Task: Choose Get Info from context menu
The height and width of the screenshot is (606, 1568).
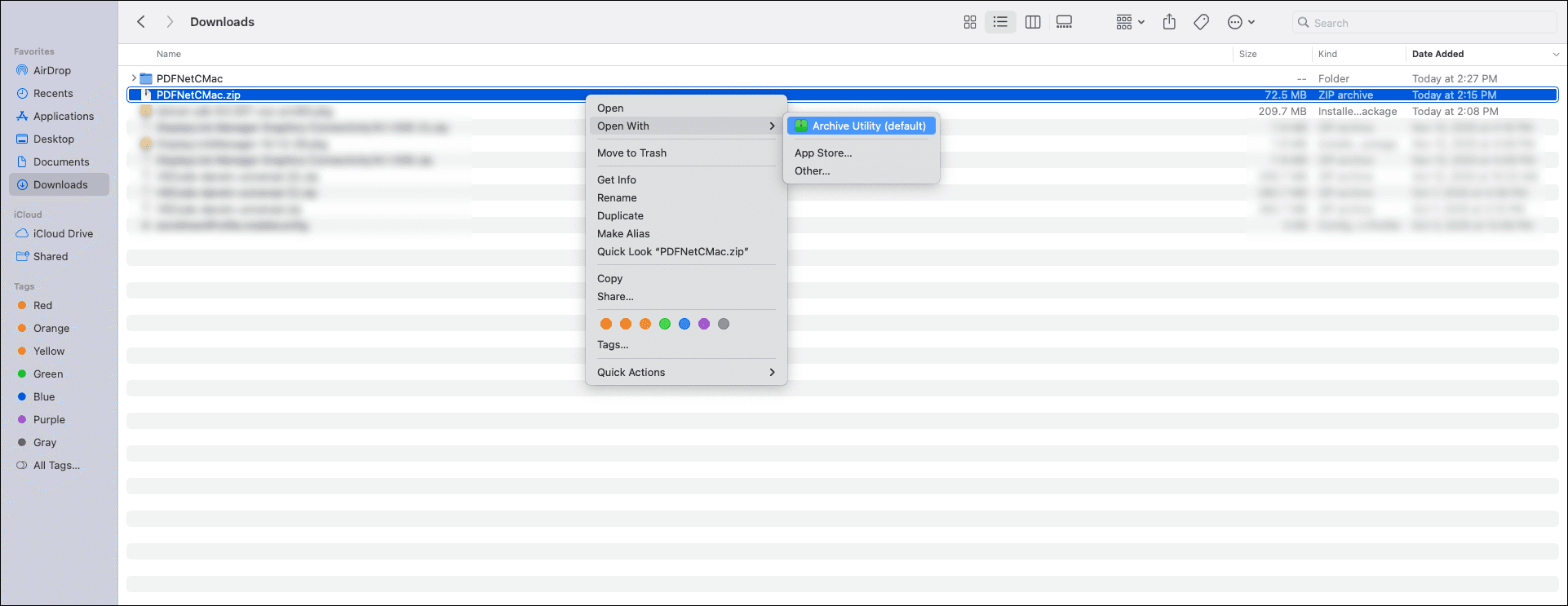Action: click(617, 180)
